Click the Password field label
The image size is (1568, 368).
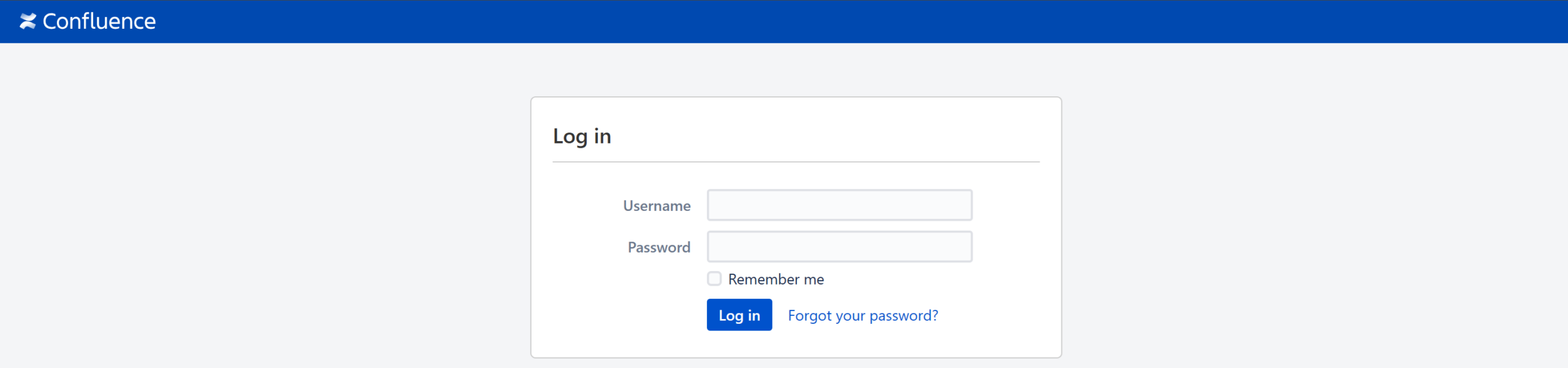pos(658,247)
